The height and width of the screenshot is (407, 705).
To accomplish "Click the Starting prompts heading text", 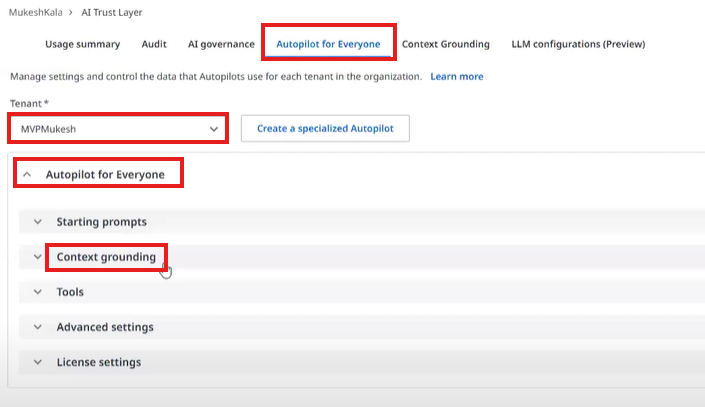I will click(102, 222).
